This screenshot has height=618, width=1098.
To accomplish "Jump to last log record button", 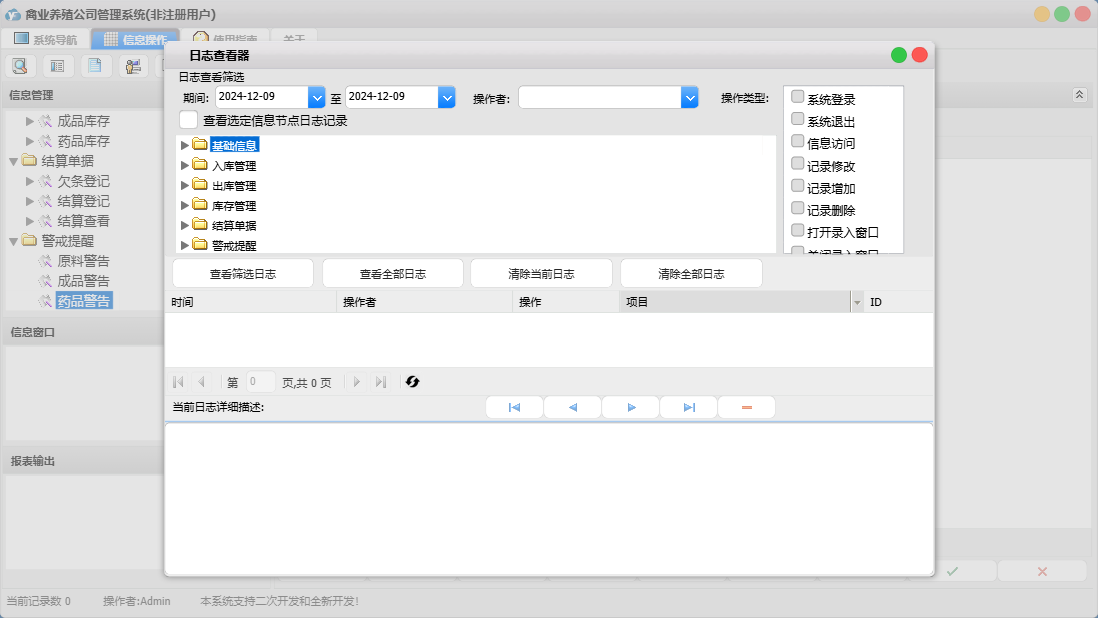I will [x=689, y=408].
